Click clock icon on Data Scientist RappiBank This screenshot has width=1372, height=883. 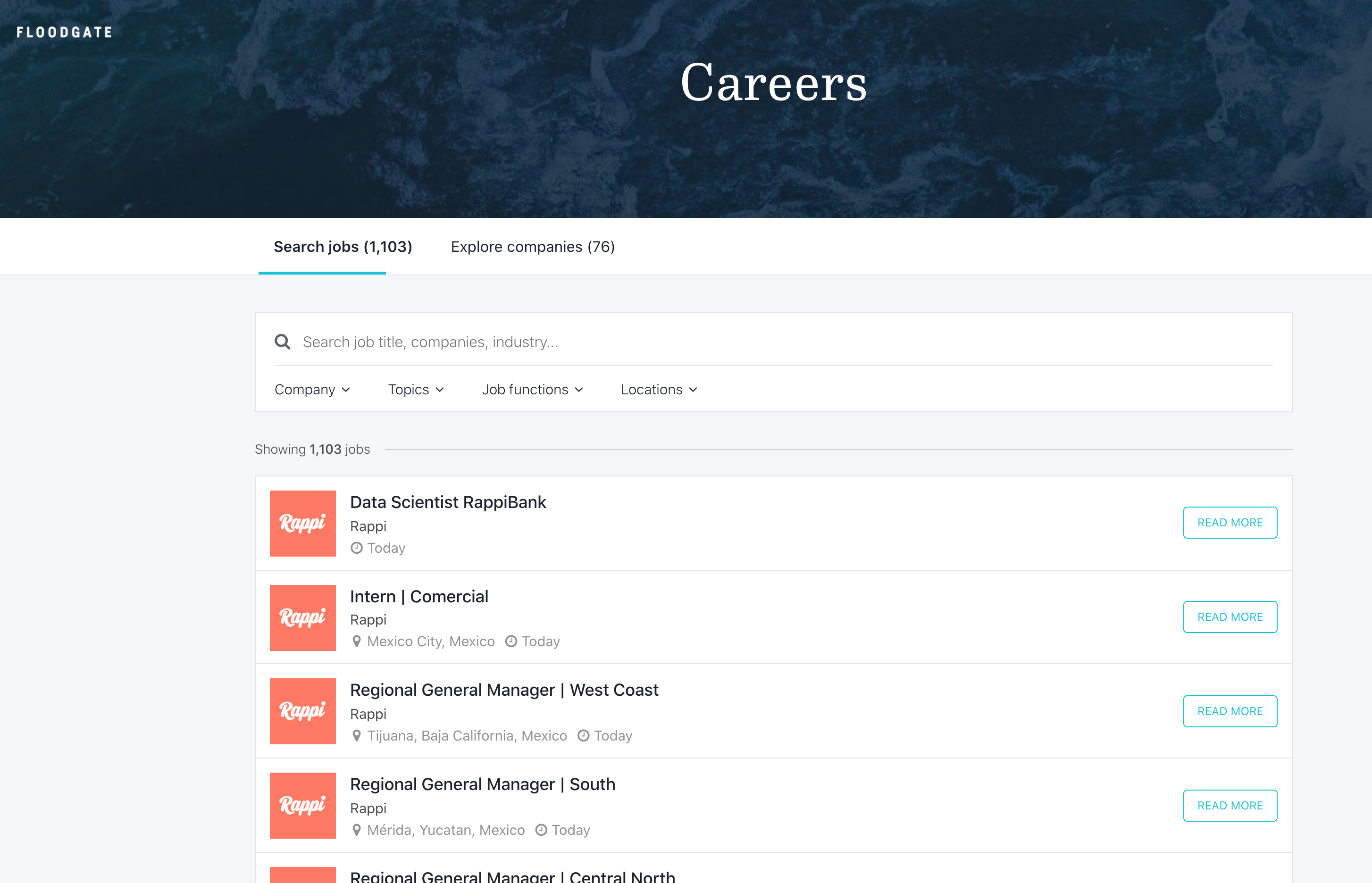coord(357,548)
